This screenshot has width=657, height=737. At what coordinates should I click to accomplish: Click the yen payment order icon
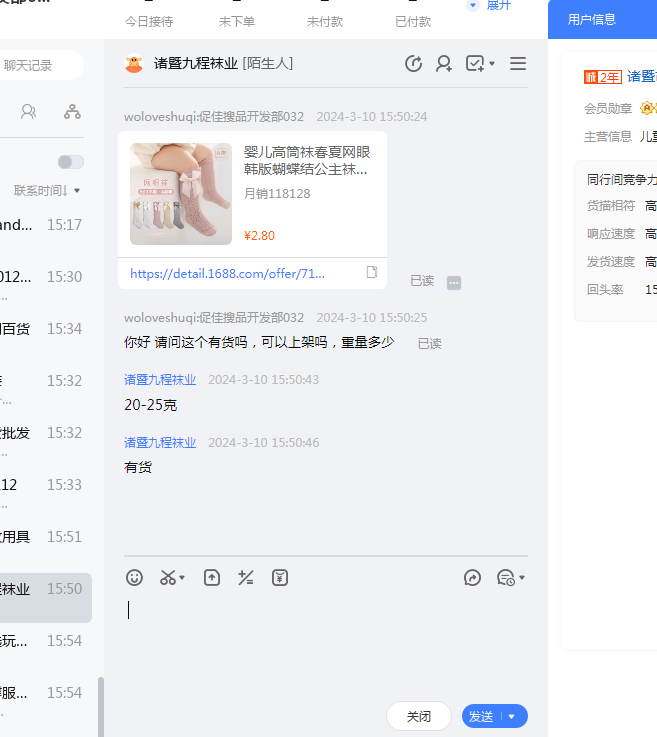tap(280, 577)
